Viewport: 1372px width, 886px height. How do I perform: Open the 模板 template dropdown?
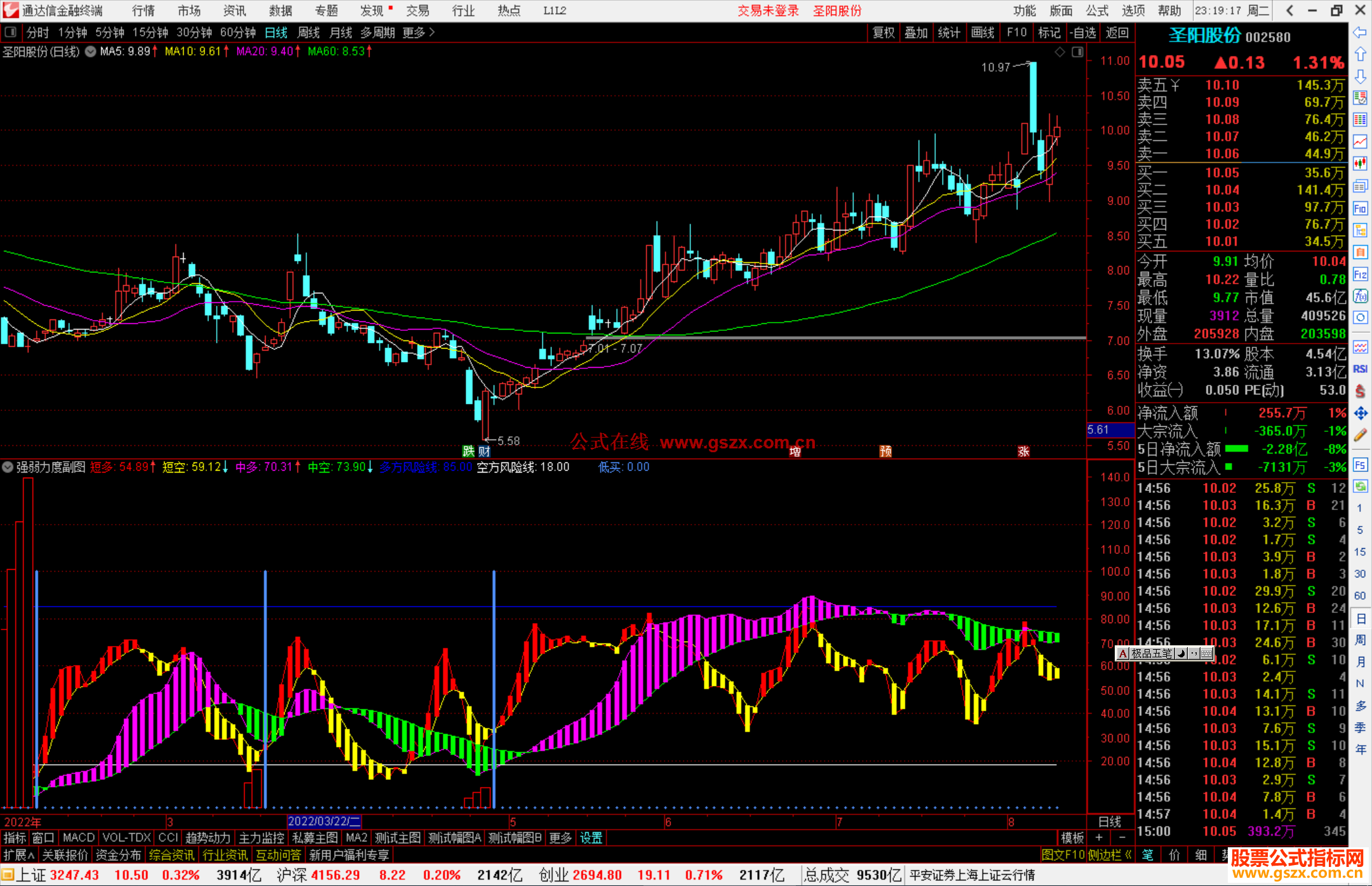click(x=1072, y=838)
